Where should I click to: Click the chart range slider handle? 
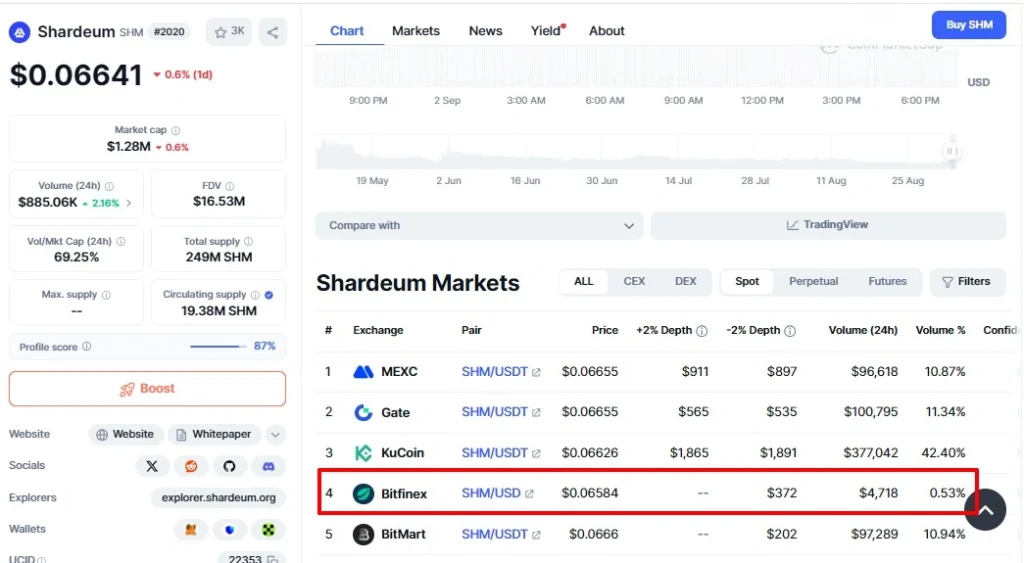pos(952,152)
